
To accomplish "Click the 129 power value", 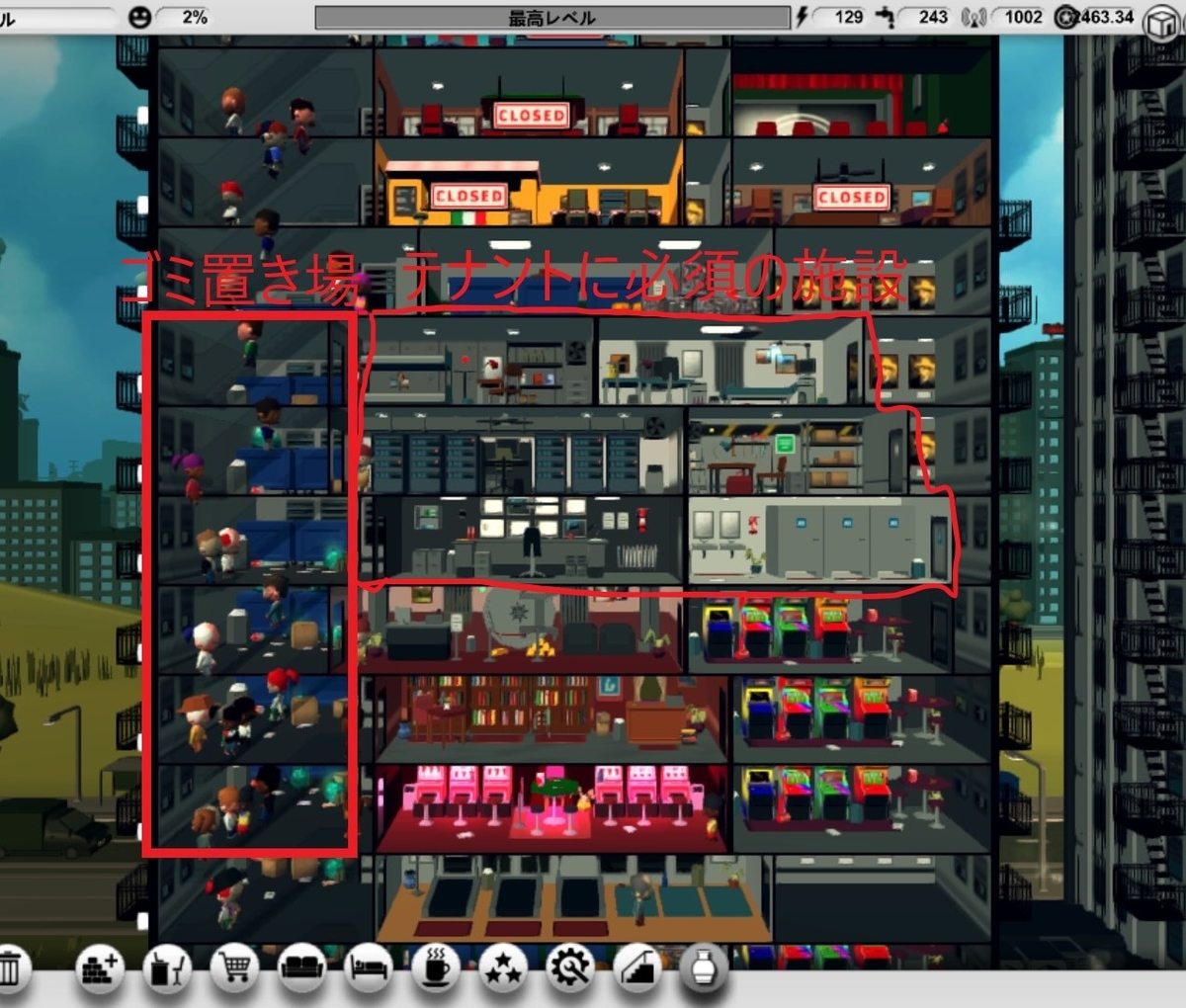I will click(x=848, y=17).
